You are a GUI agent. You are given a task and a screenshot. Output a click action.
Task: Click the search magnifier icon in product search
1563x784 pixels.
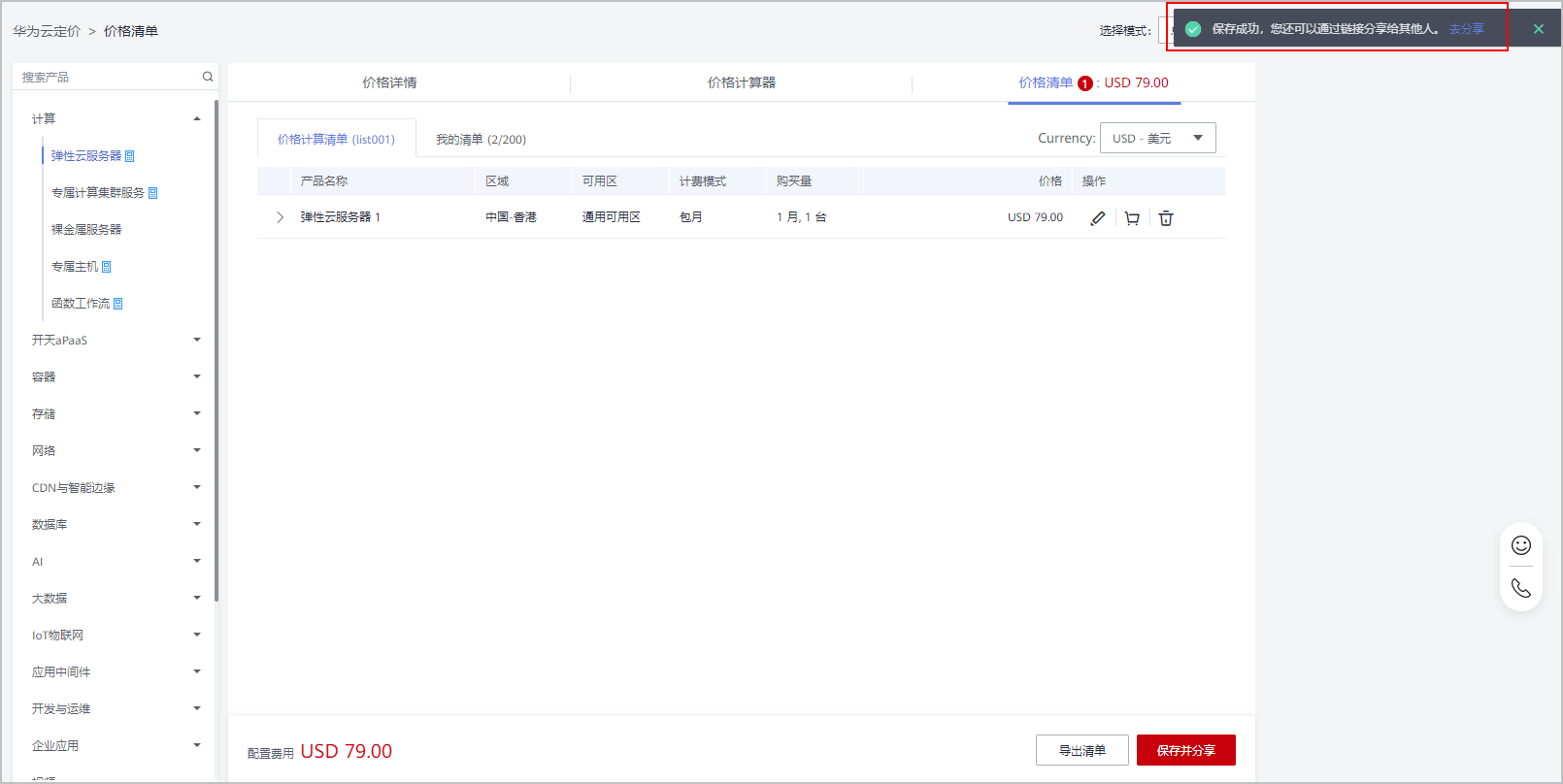pyautogui.click(x=208, y=77)
